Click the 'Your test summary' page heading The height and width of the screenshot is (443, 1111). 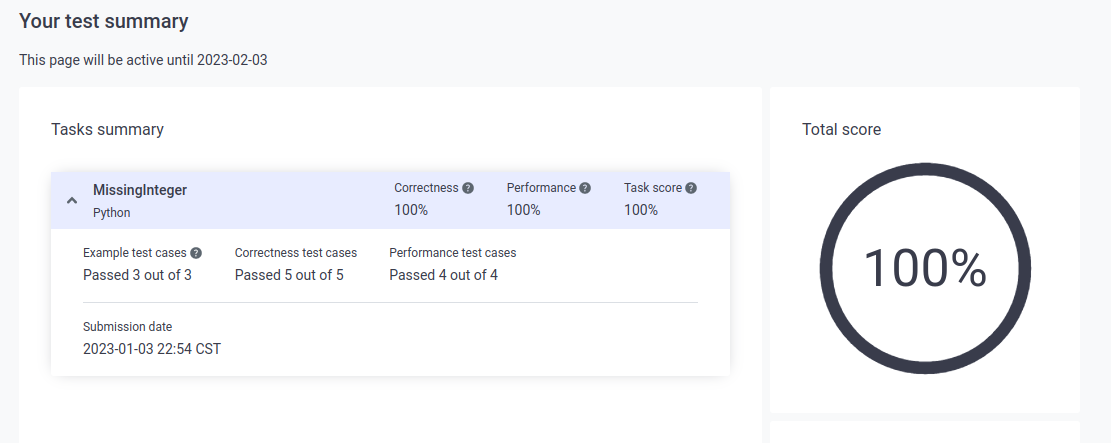click(x=103, y=21)
